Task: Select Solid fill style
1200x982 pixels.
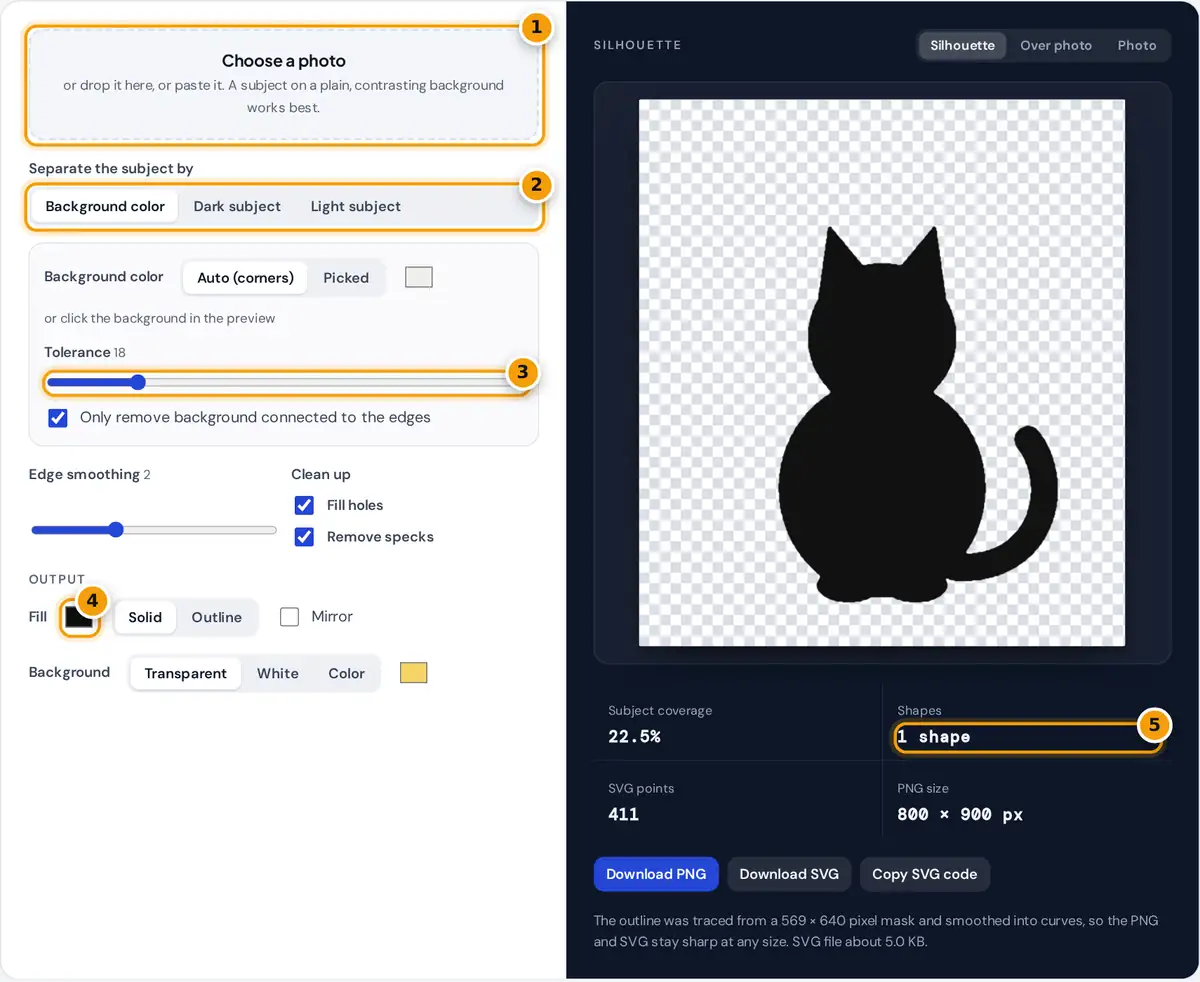Action: [145, 617]
